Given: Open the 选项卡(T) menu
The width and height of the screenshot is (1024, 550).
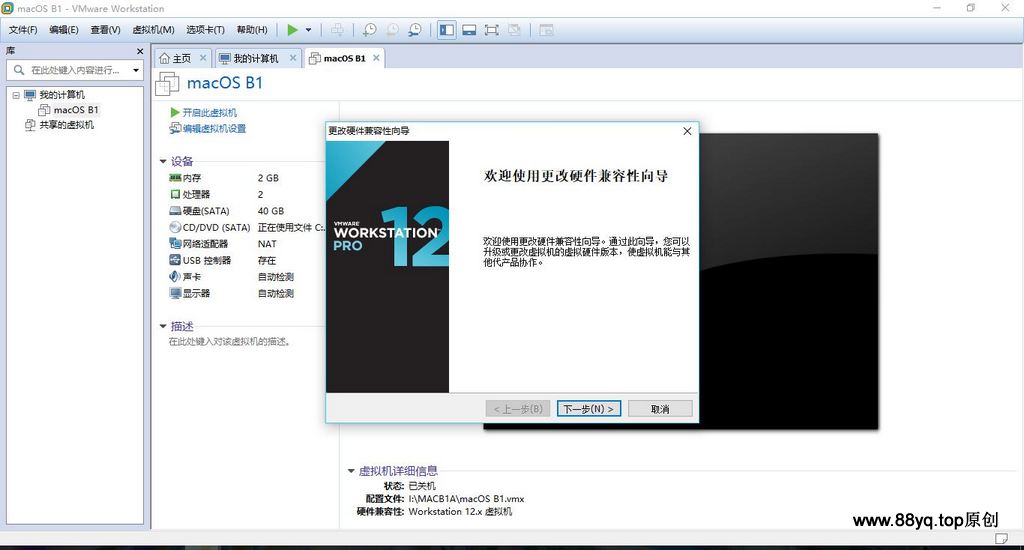Looking at the screenshot, I should (x=205, y=29).
